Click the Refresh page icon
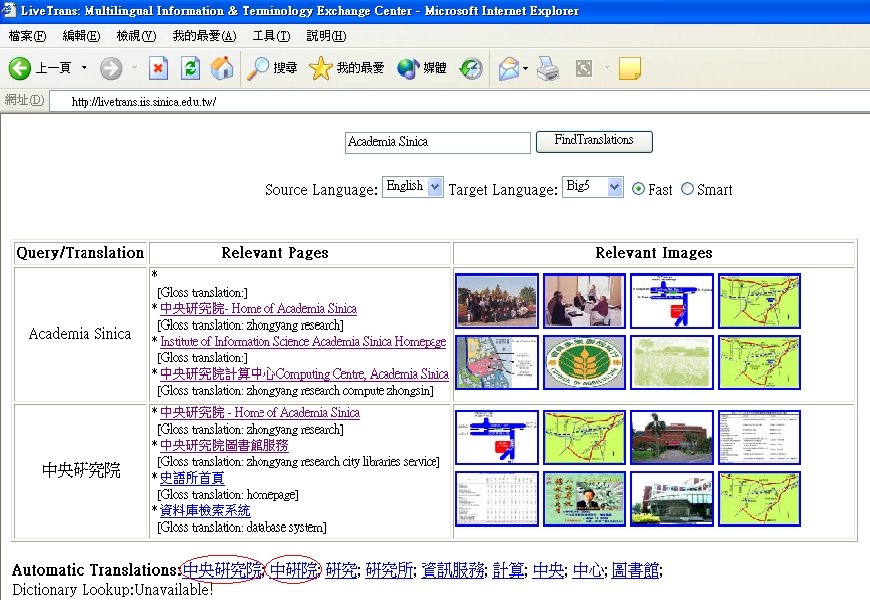 pyautogui.click(x=190, y=68)
